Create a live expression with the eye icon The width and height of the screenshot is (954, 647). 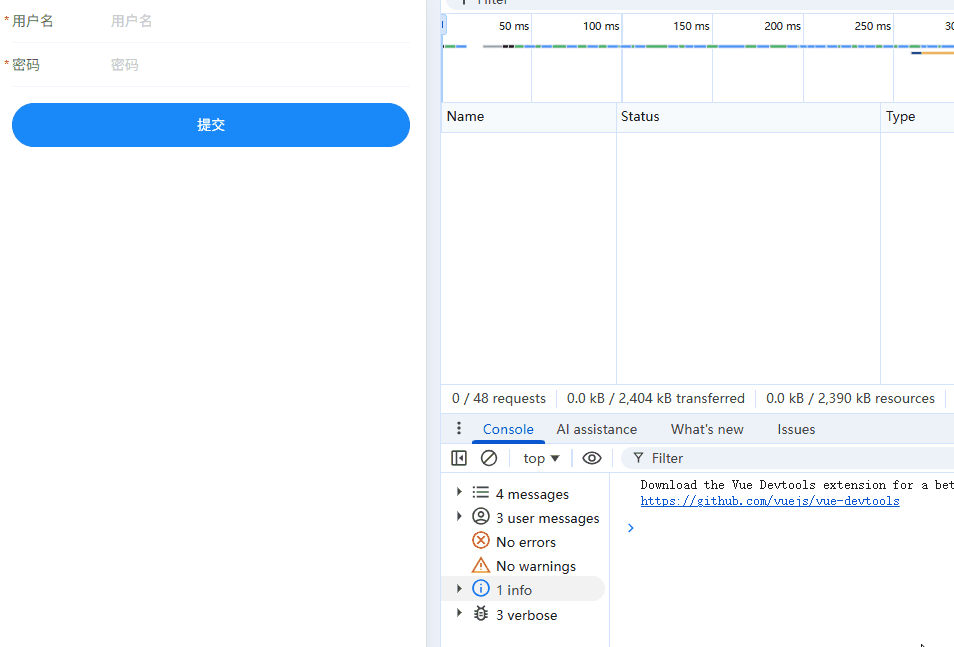[x=592, y=457]
